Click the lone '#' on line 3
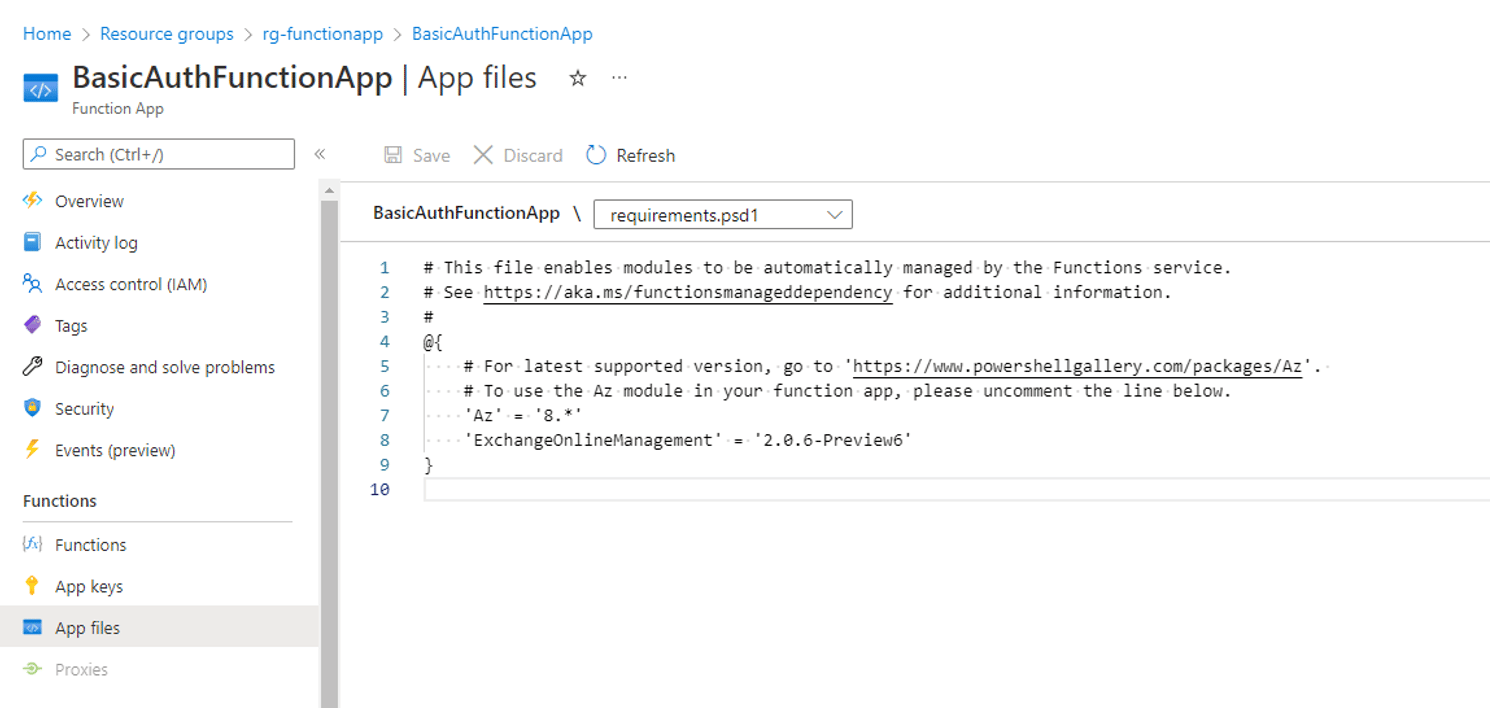 429,317
